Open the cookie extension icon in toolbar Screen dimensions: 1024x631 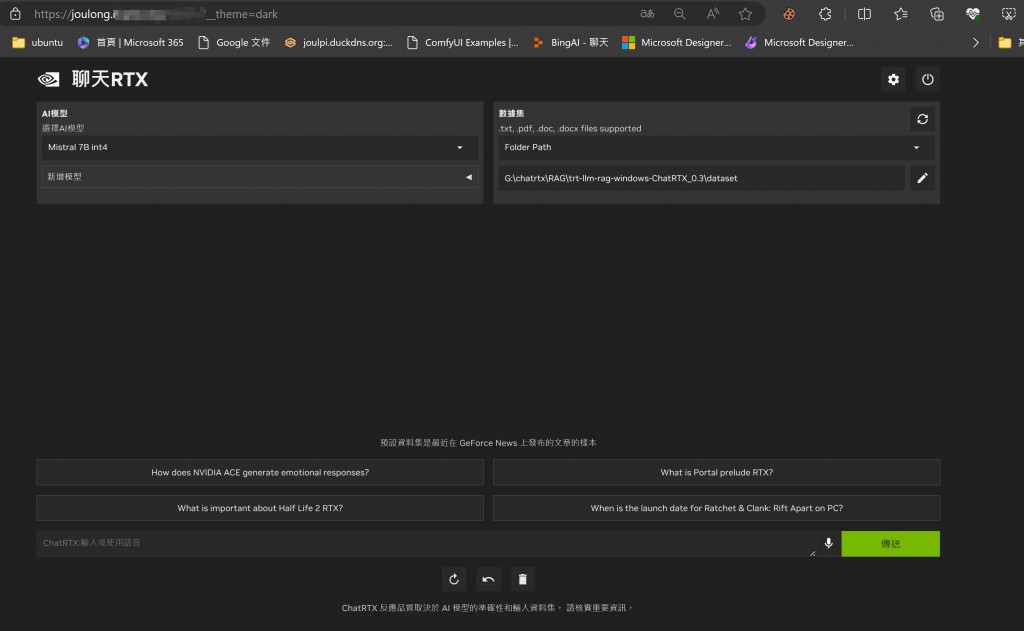(789, 14)
